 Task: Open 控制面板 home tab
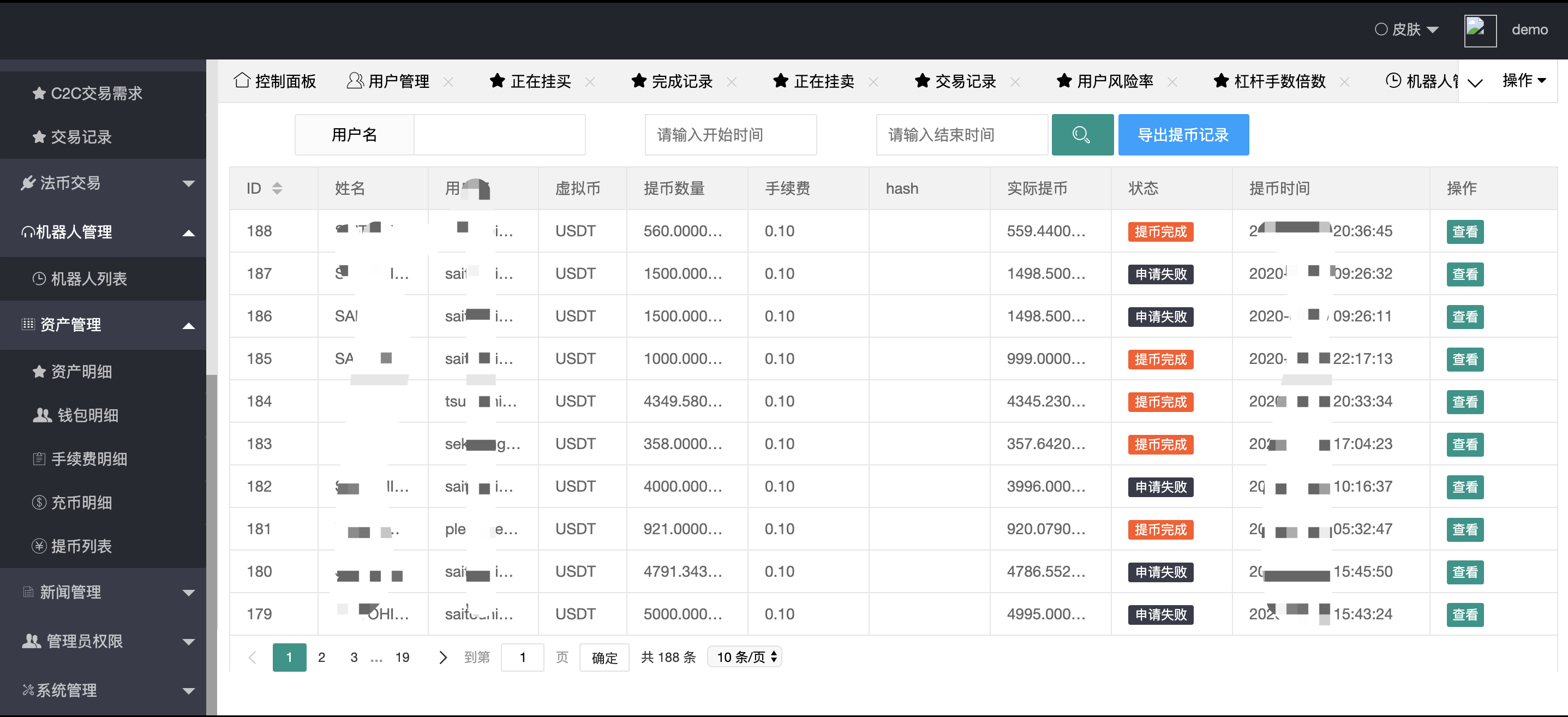click(x=275, y=81)
